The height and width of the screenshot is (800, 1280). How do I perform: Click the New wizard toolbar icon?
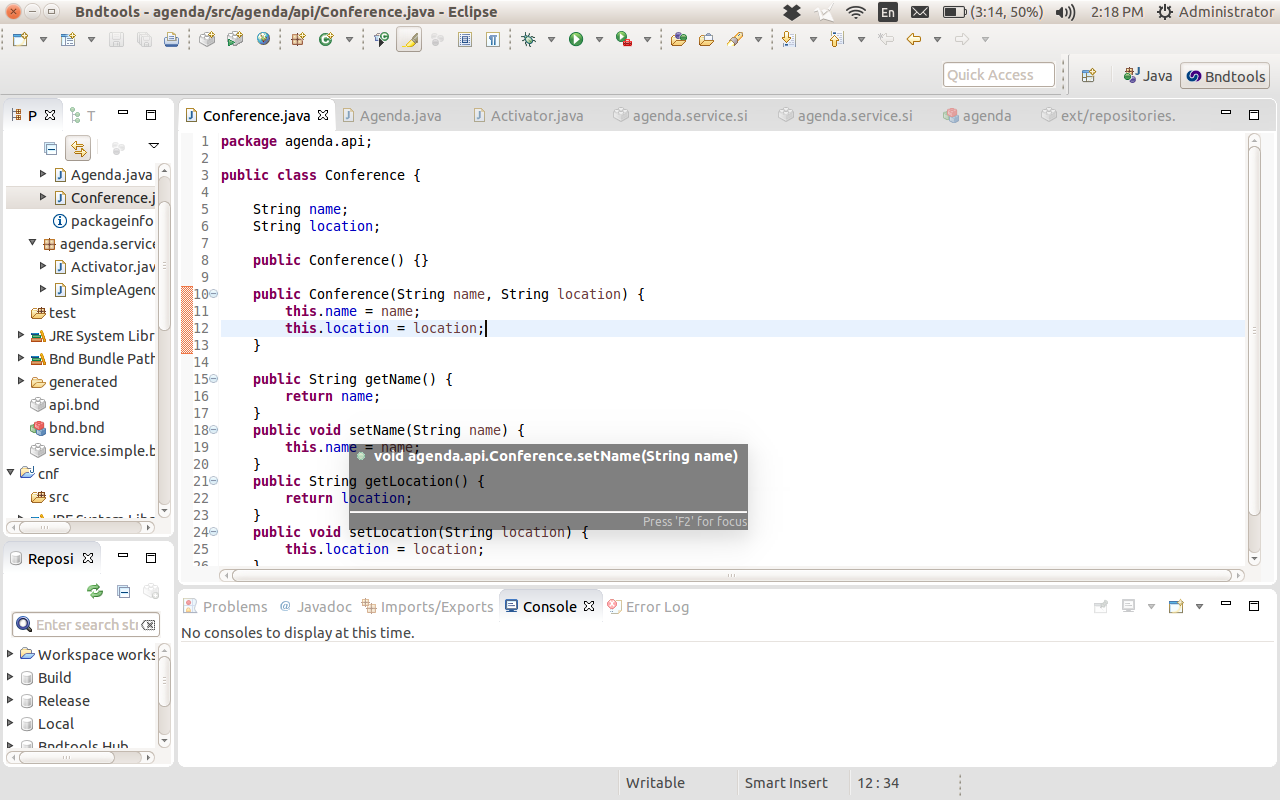(20, 40)
